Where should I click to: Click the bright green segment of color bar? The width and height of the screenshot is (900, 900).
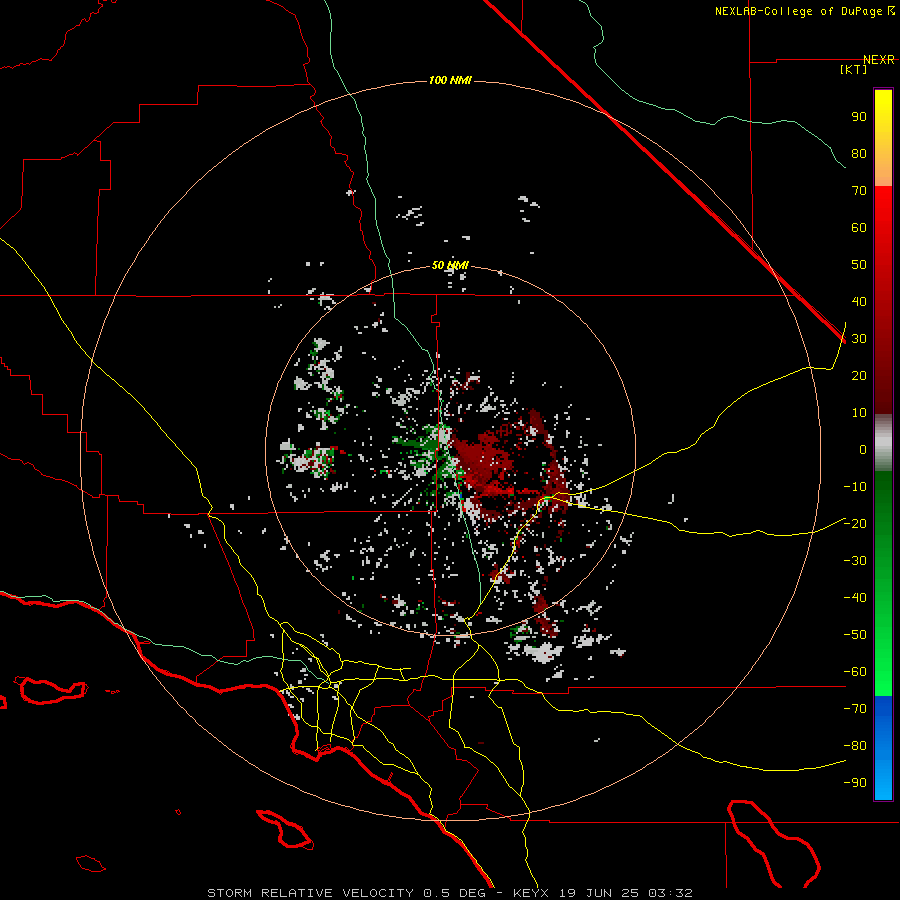coord(883,660)
